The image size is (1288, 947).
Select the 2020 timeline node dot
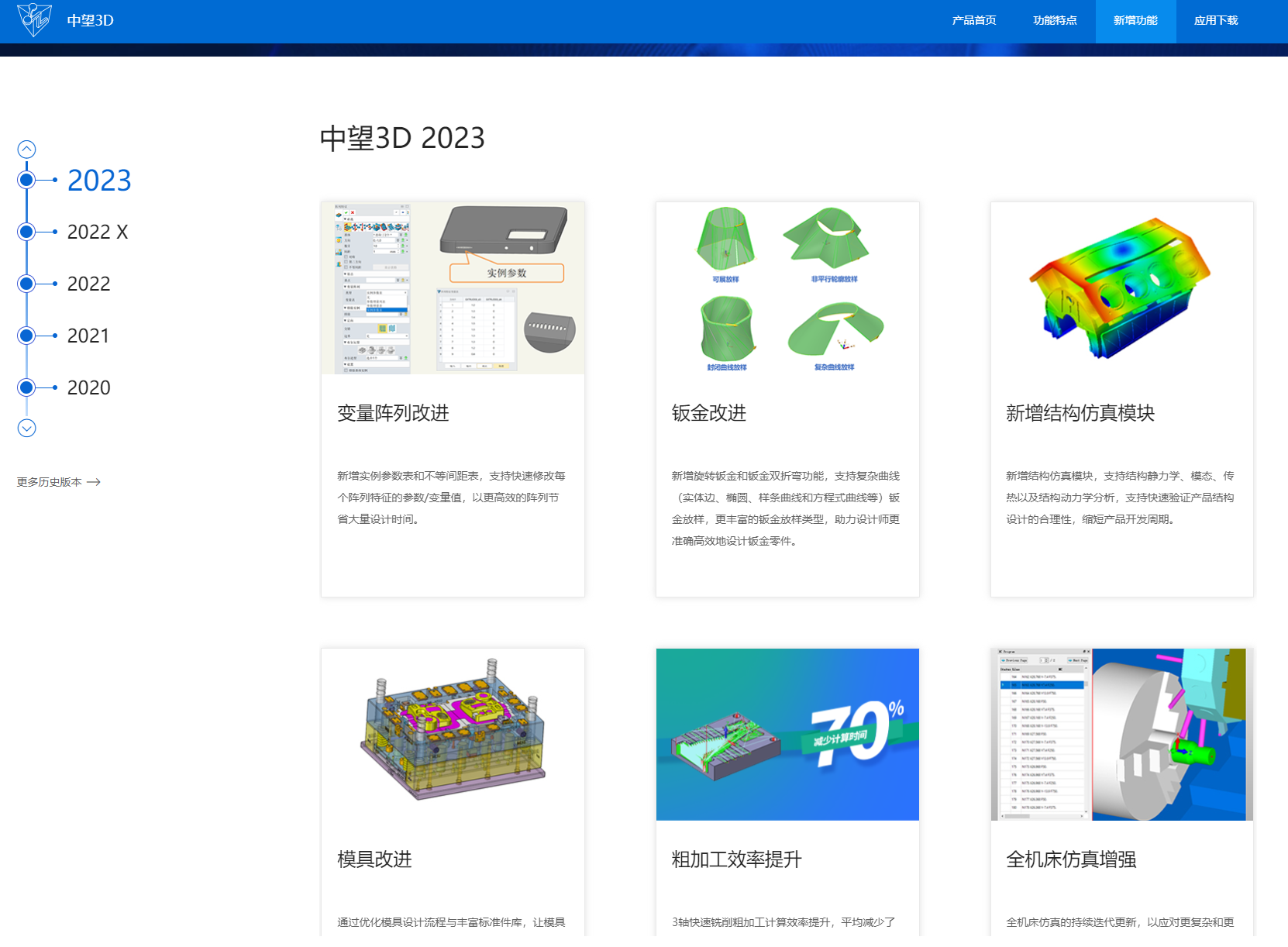pyautogui.click(x=26, y=387)
